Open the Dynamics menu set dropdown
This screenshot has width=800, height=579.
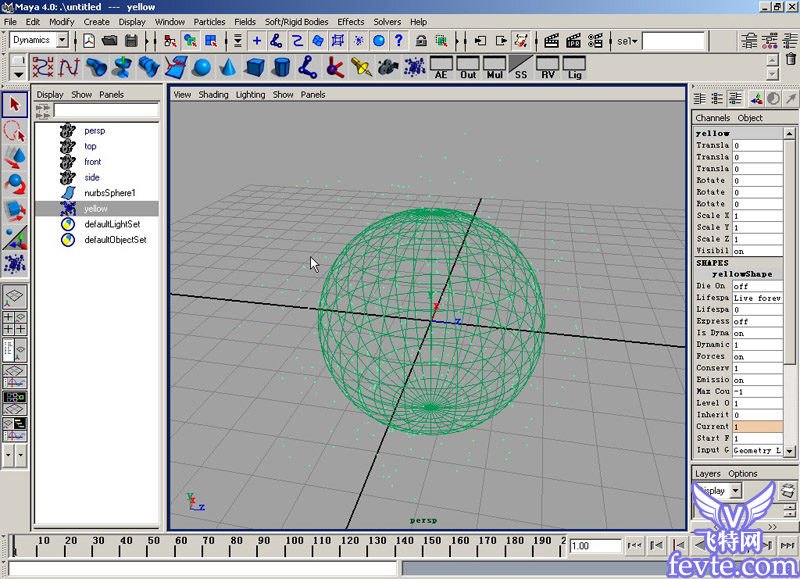pos(62,40)
